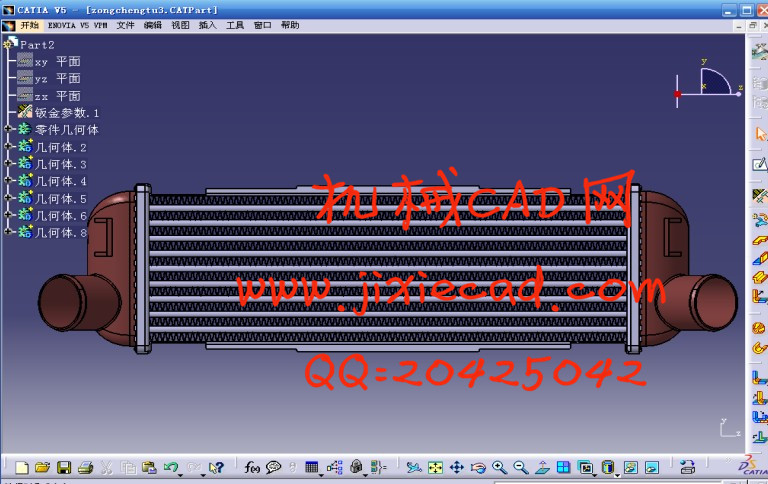
Task: Expand the 几何体.8 tree node
Action: point(8,232)
